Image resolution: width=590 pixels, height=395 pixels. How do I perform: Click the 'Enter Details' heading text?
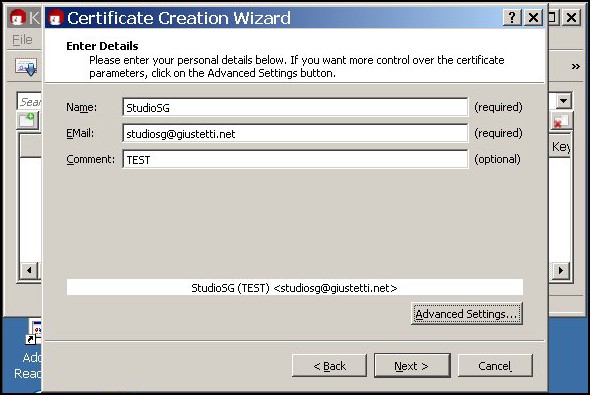[102, 46]
